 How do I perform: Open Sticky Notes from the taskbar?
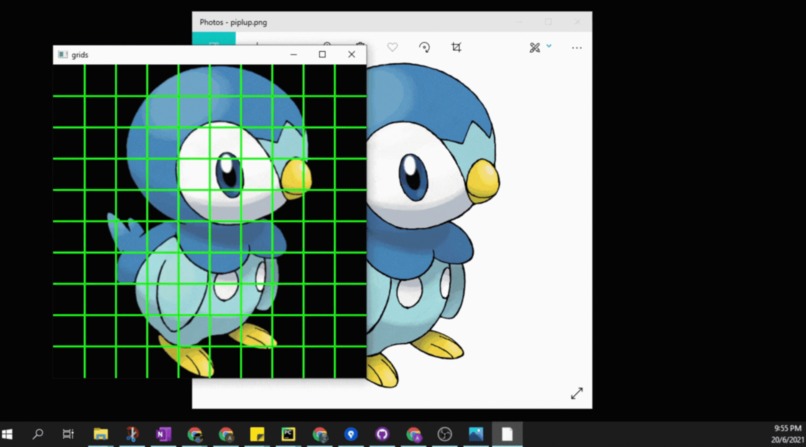click(257, 434)
